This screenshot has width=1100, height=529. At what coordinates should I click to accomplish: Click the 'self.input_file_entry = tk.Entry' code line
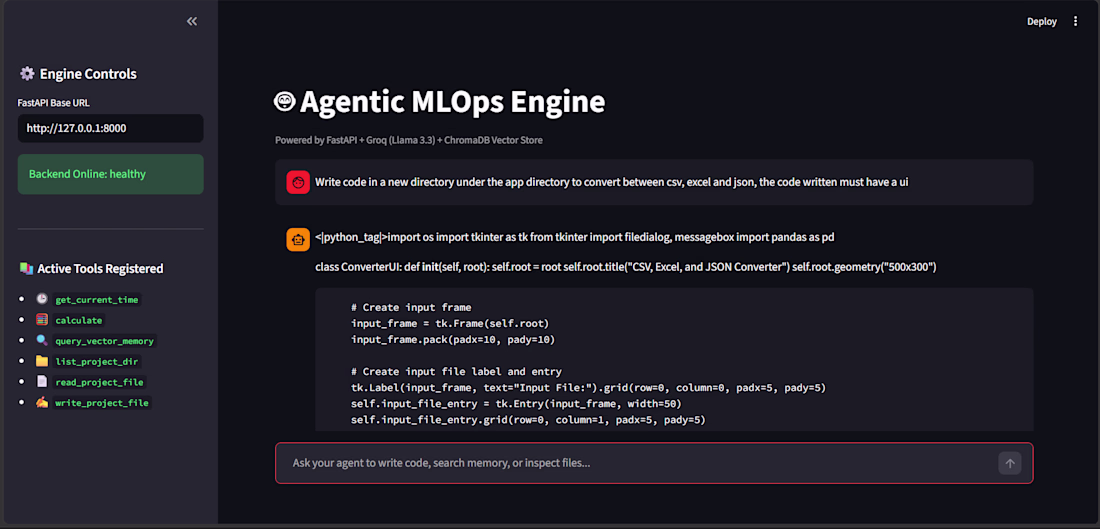point(516,404)
